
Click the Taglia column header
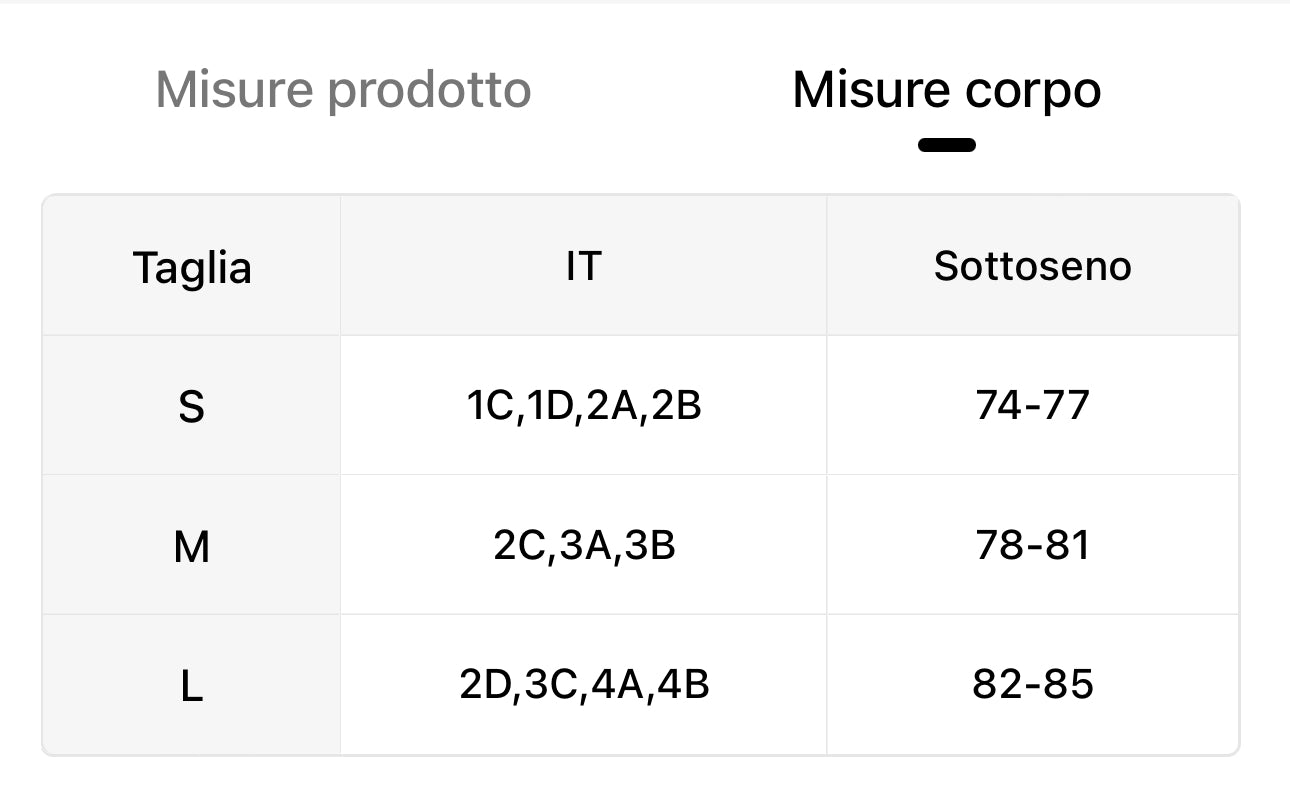coord(192,265)
